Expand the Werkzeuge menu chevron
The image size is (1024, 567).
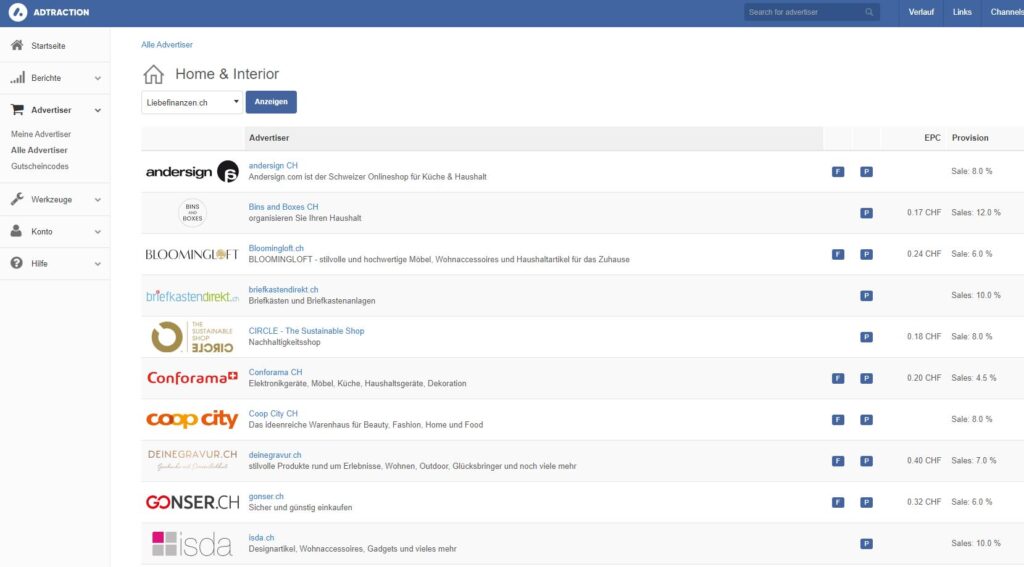(97, 199)
